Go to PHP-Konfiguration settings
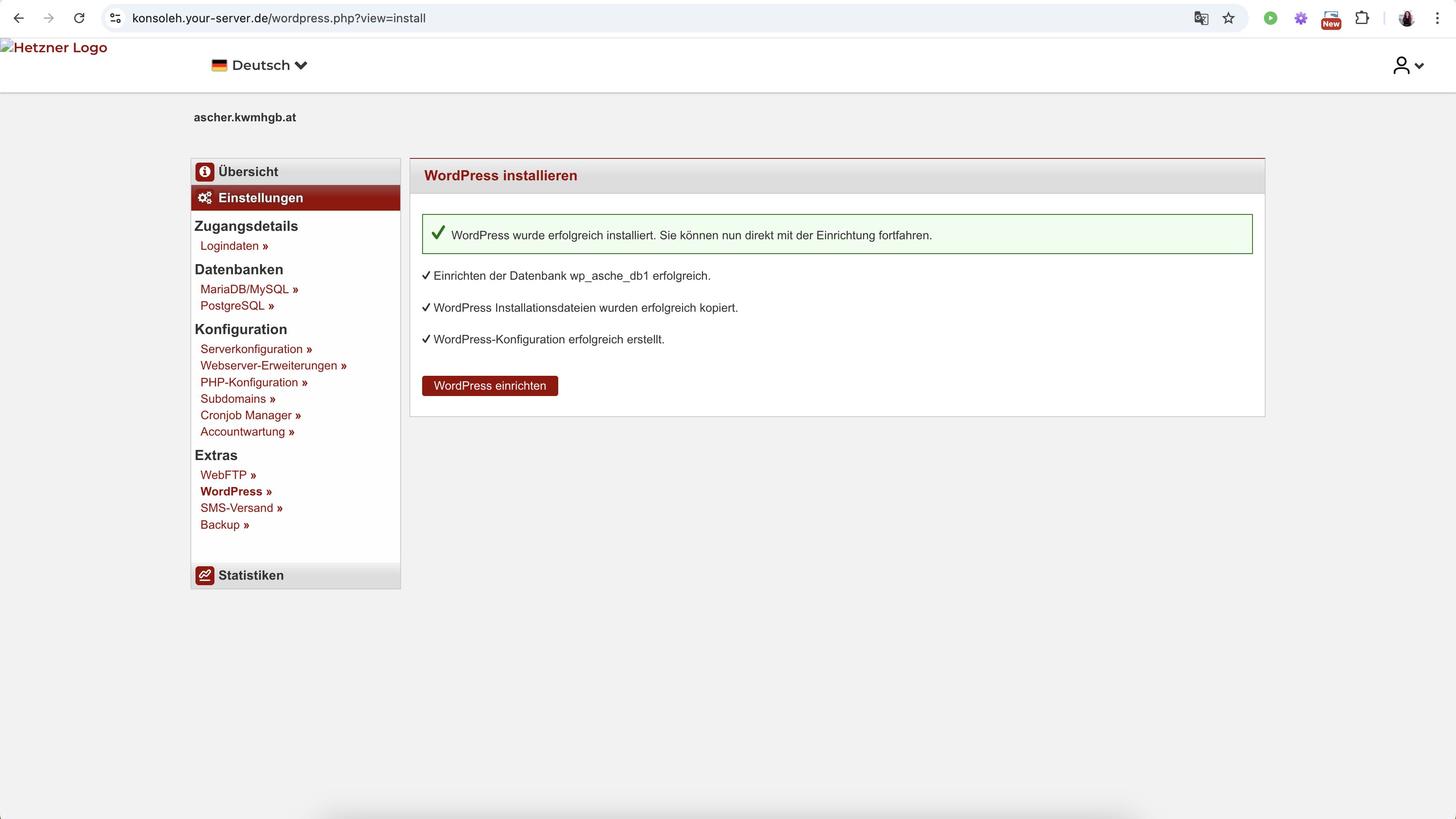 click(x=254, y=383)
